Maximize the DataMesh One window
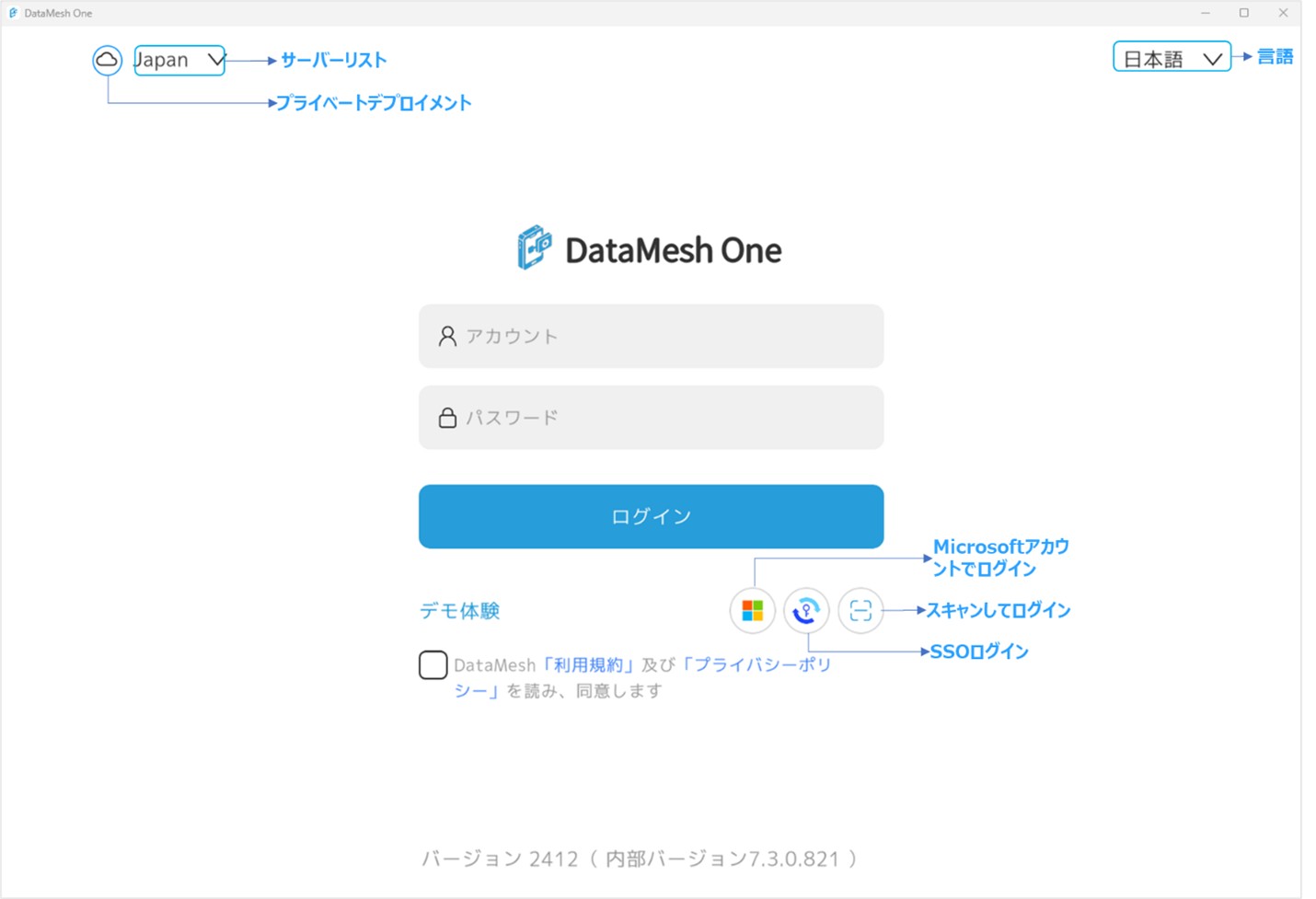The image size is (1316, 899). click(1244, 13)
